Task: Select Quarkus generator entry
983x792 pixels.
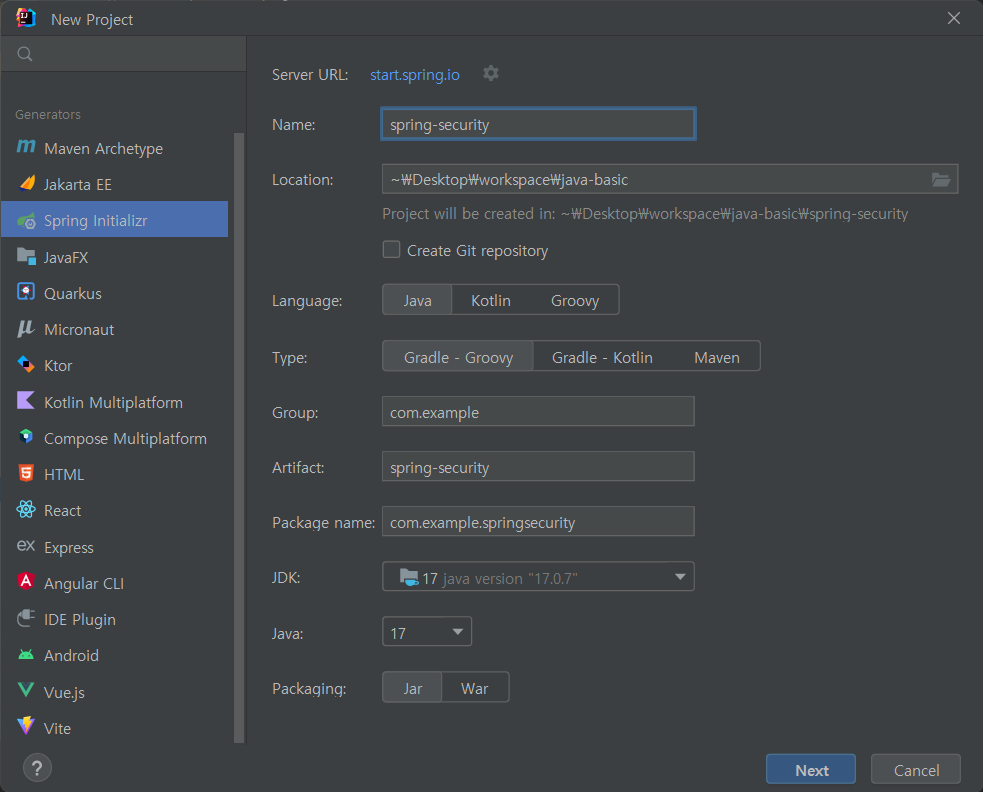Action: point(115,293)
